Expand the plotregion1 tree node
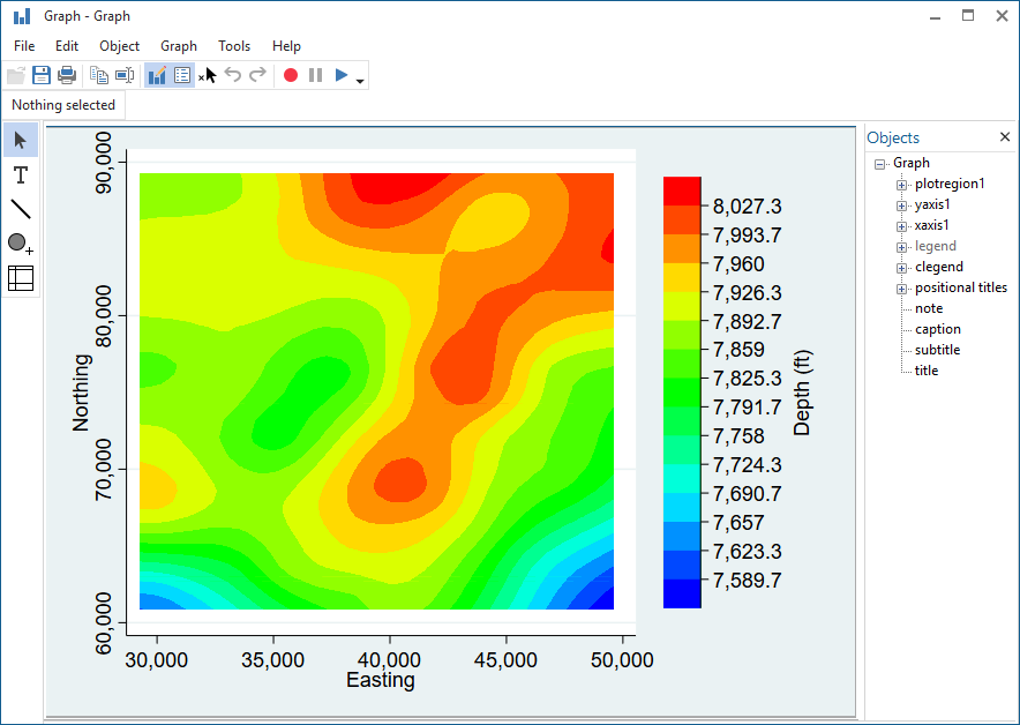This screenshot has width=1020, height=725. pyautogui.click(x=902, y=185)
